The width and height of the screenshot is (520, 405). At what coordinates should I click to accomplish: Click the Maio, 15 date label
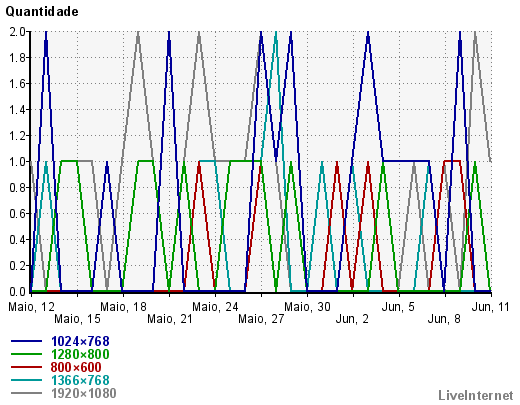click(77, 319)
